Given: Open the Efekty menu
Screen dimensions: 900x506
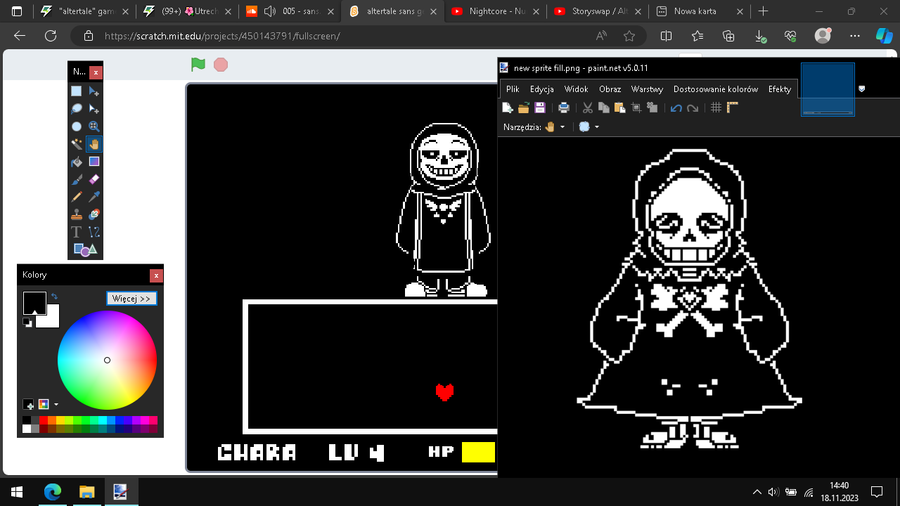Looking at the screenshot, I should [x=779, y=89].
